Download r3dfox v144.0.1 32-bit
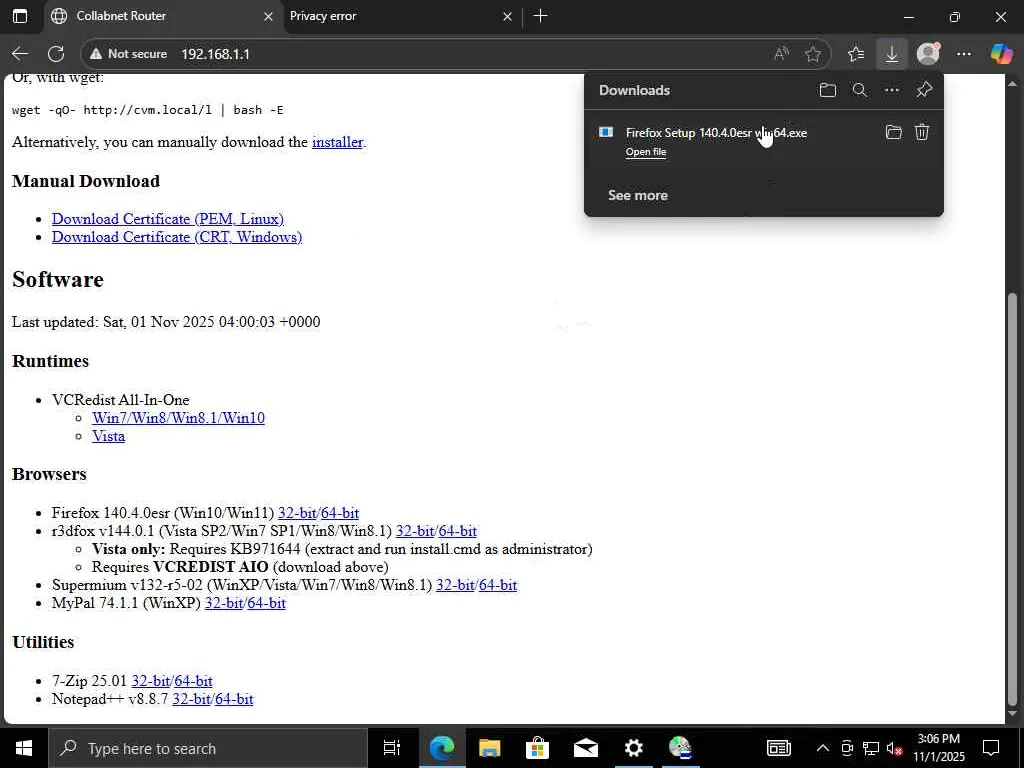 (415, 531)
